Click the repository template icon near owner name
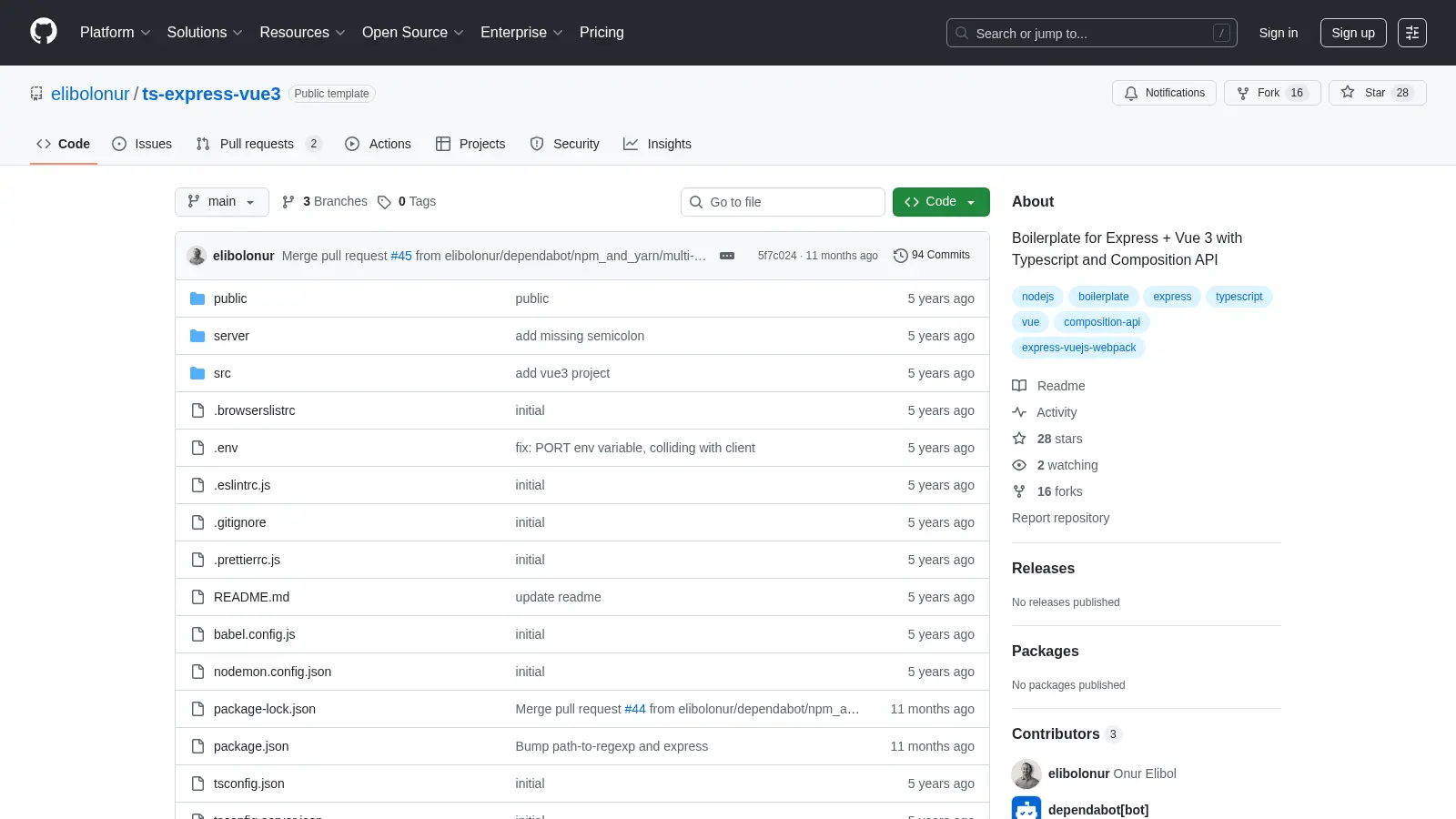 (36, 94)
